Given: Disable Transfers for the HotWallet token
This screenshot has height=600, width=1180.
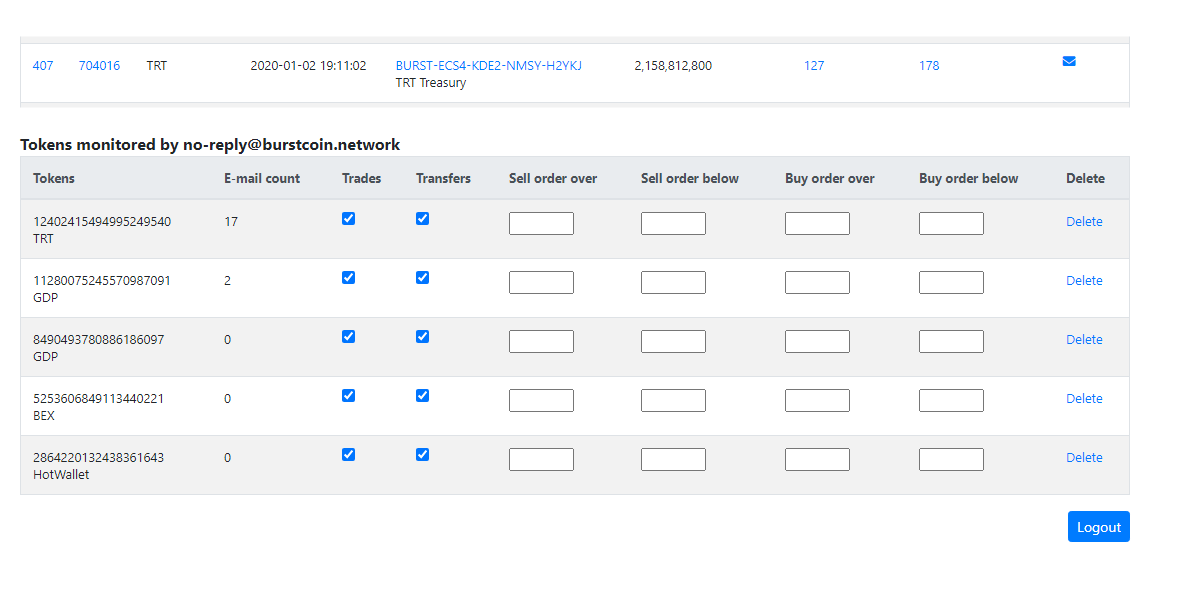Looking at the screenshot, I should (x=422, y=454).
